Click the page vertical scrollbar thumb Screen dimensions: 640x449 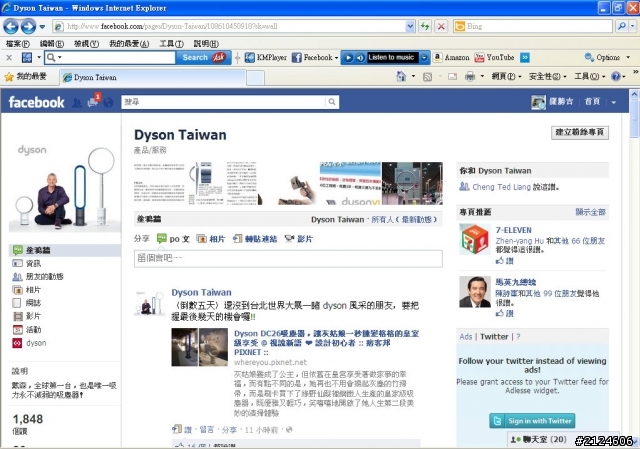[634, 118]
